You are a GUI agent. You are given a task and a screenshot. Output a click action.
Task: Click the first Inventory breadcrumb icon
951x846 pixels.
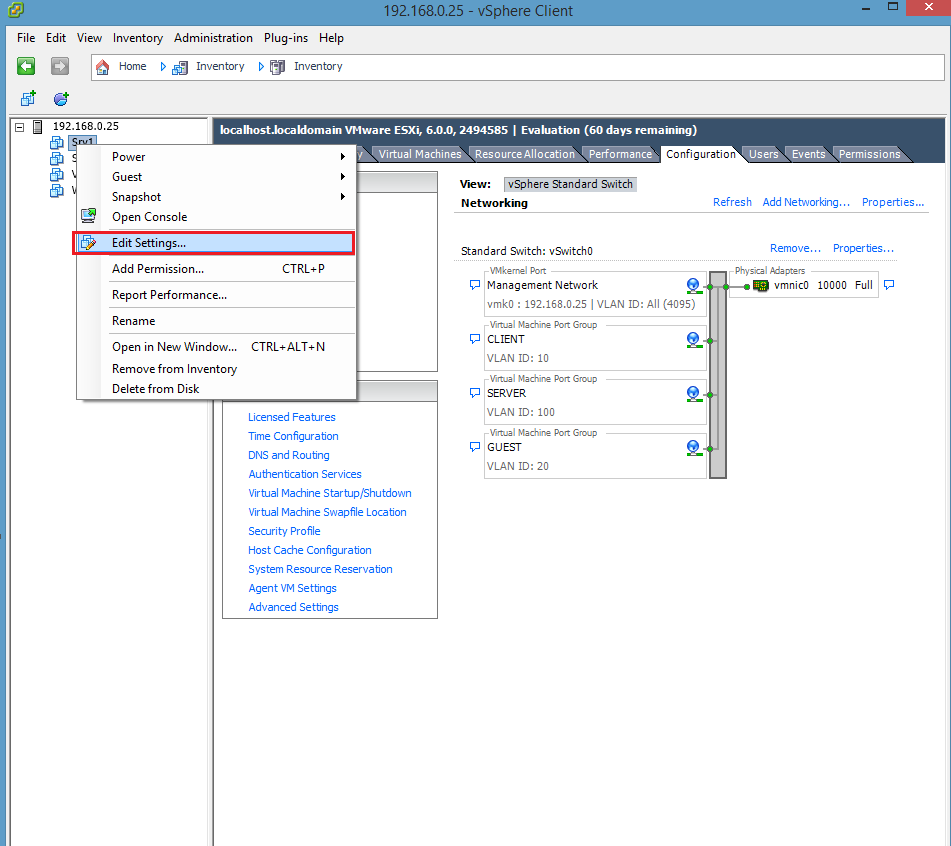click(180, 67)
